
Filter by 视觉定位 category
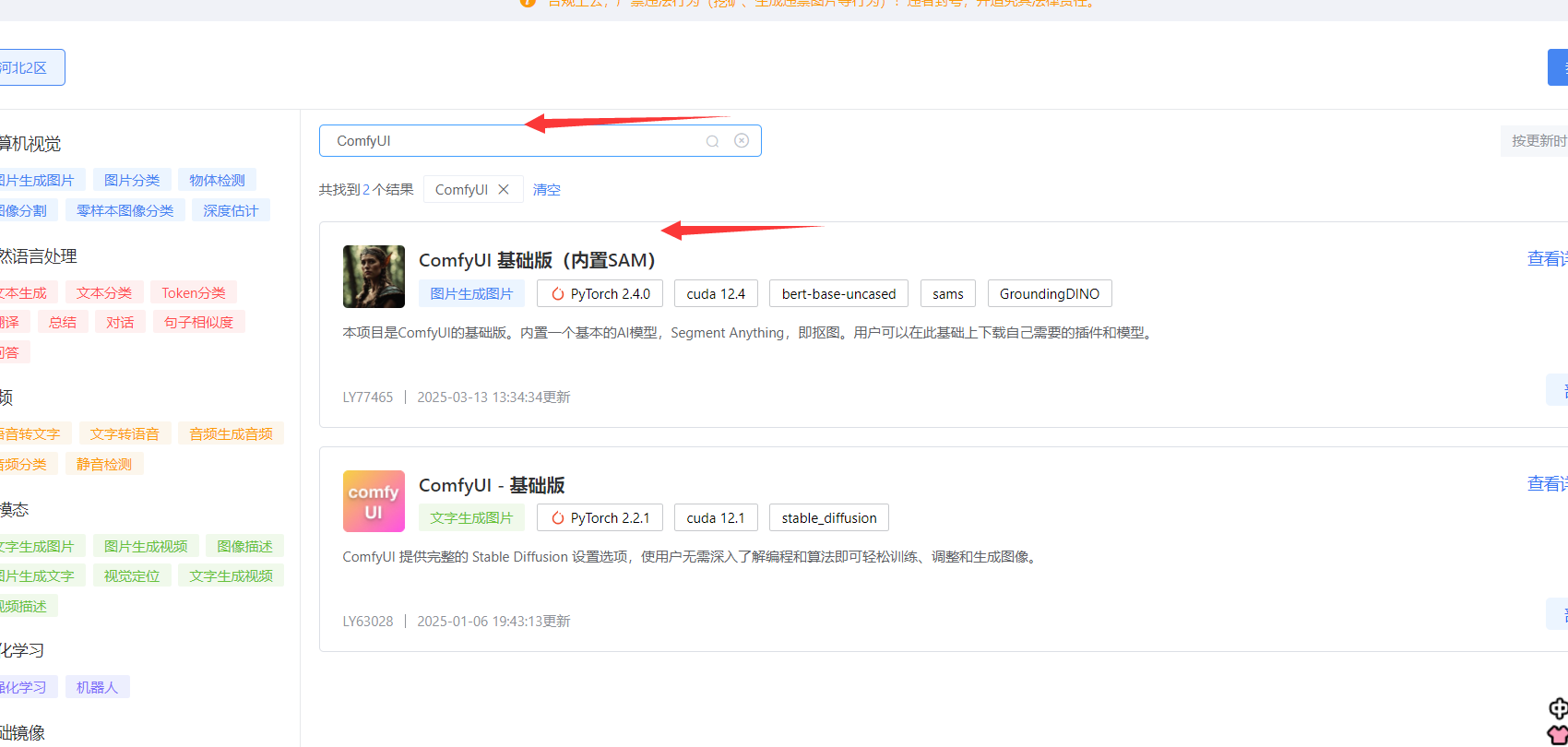[x=132, y=575]
